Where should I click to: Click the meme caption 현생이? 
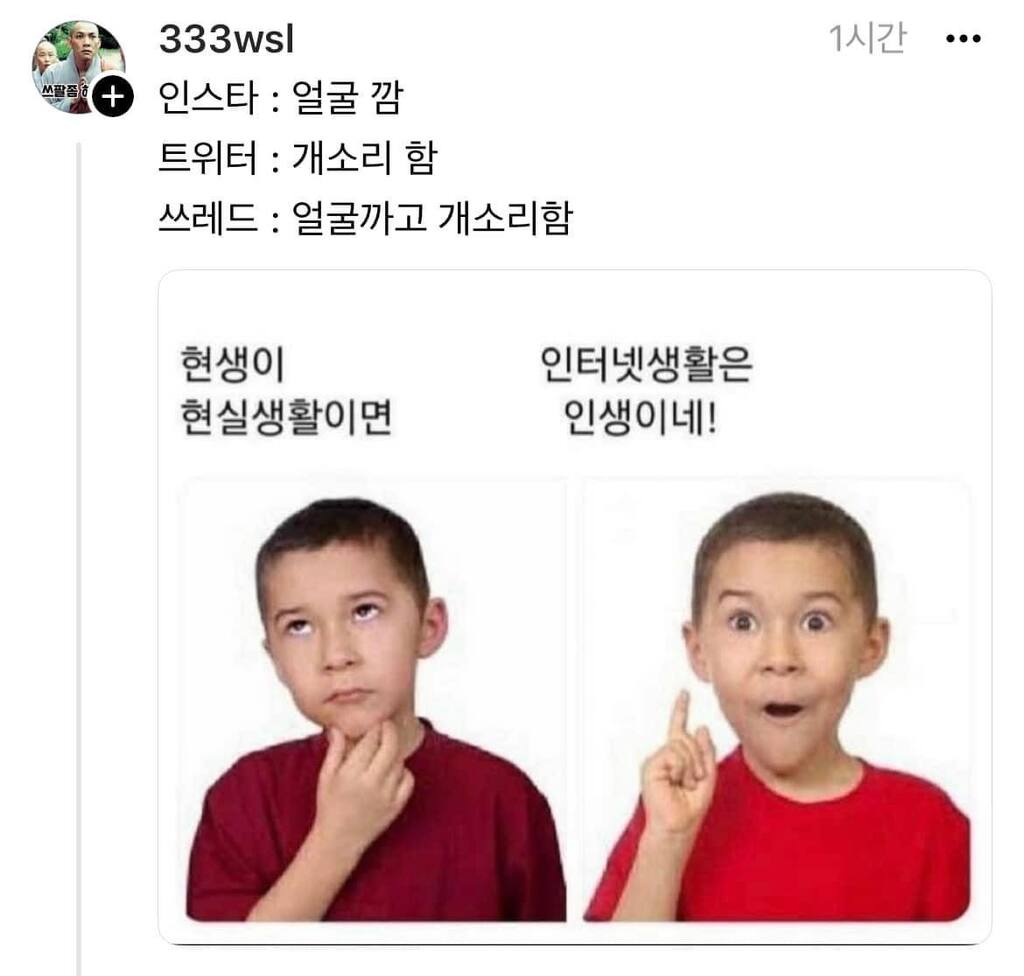click(232, 365)
